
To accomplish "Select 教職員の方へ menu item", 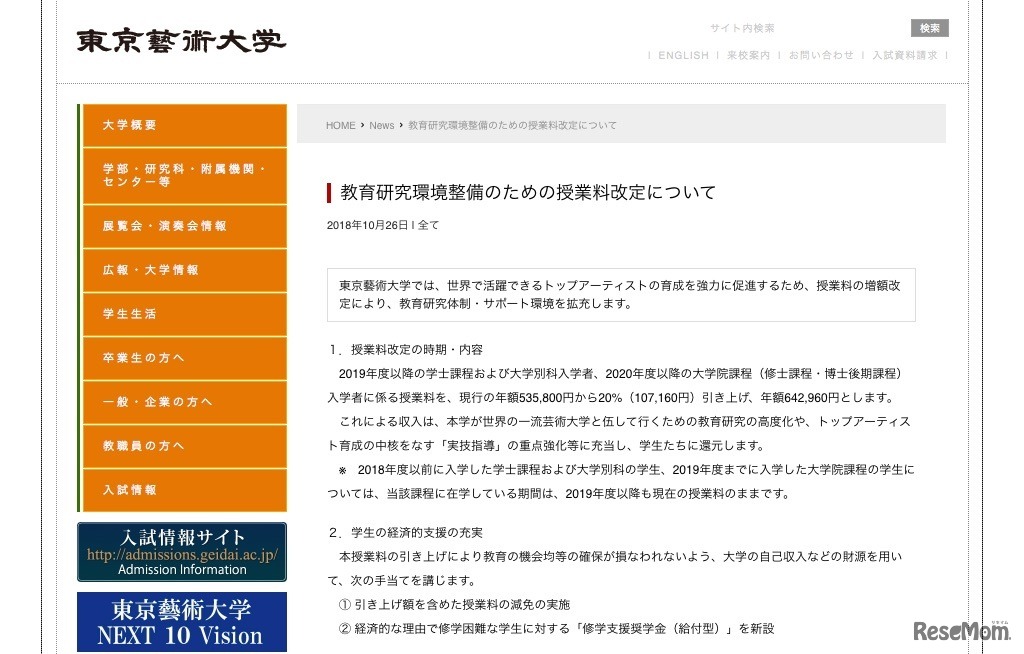I will click(x=185, y=446).
